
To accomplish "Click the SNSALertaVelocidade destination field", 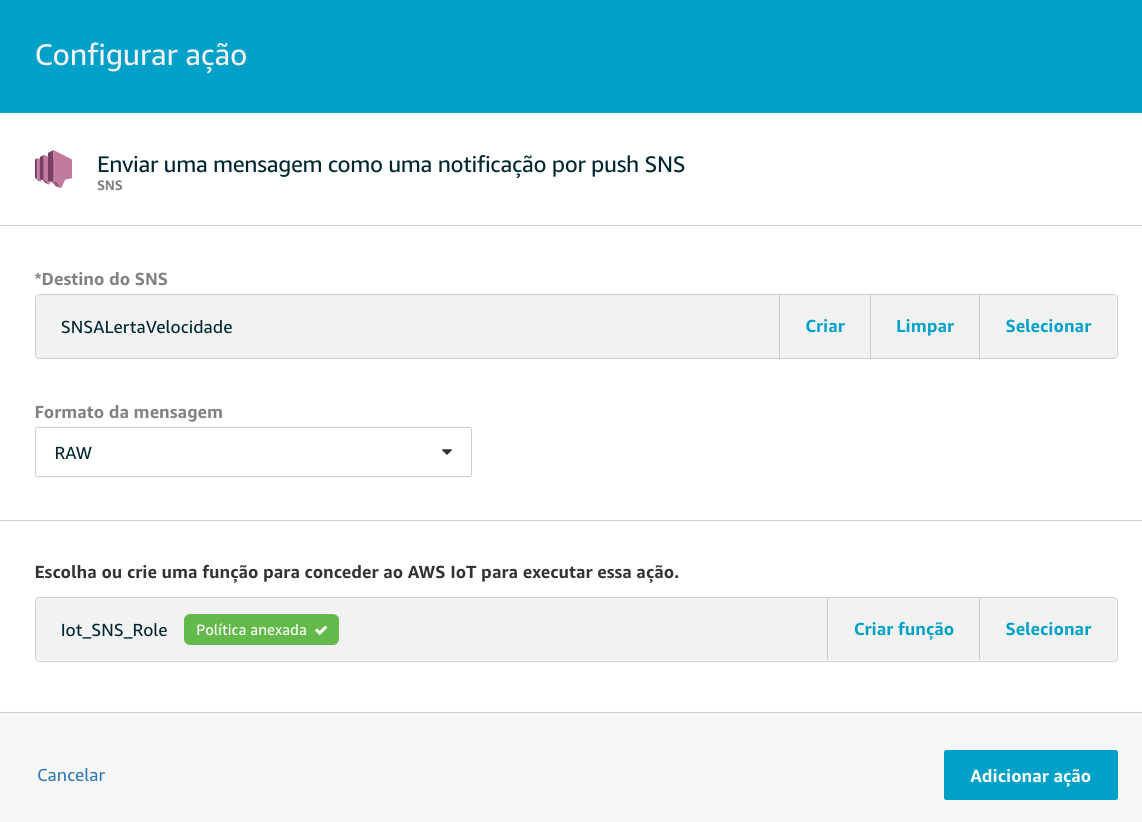I will [407, 326].
